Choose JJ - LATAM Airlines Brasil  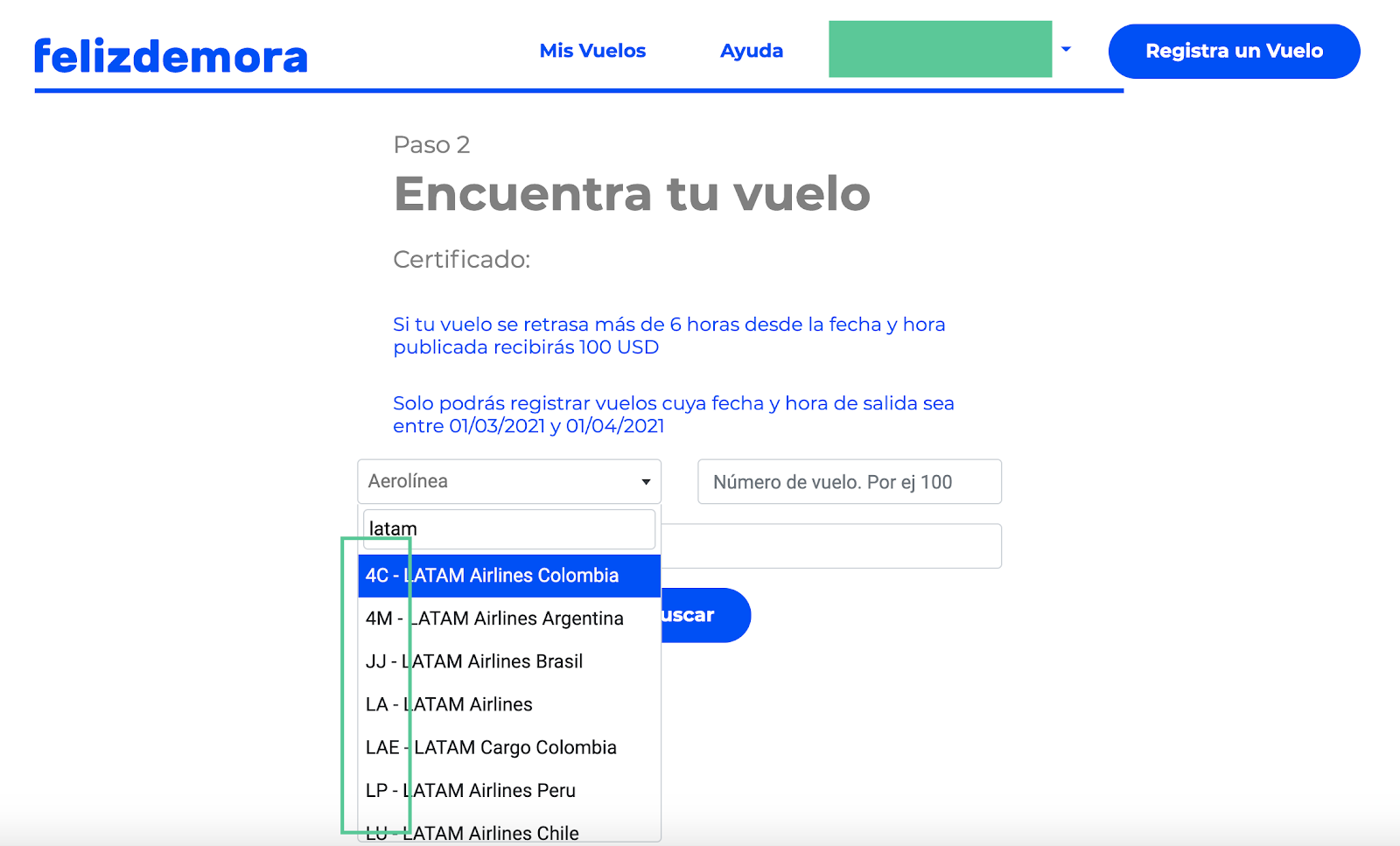[x=509, y=661]
